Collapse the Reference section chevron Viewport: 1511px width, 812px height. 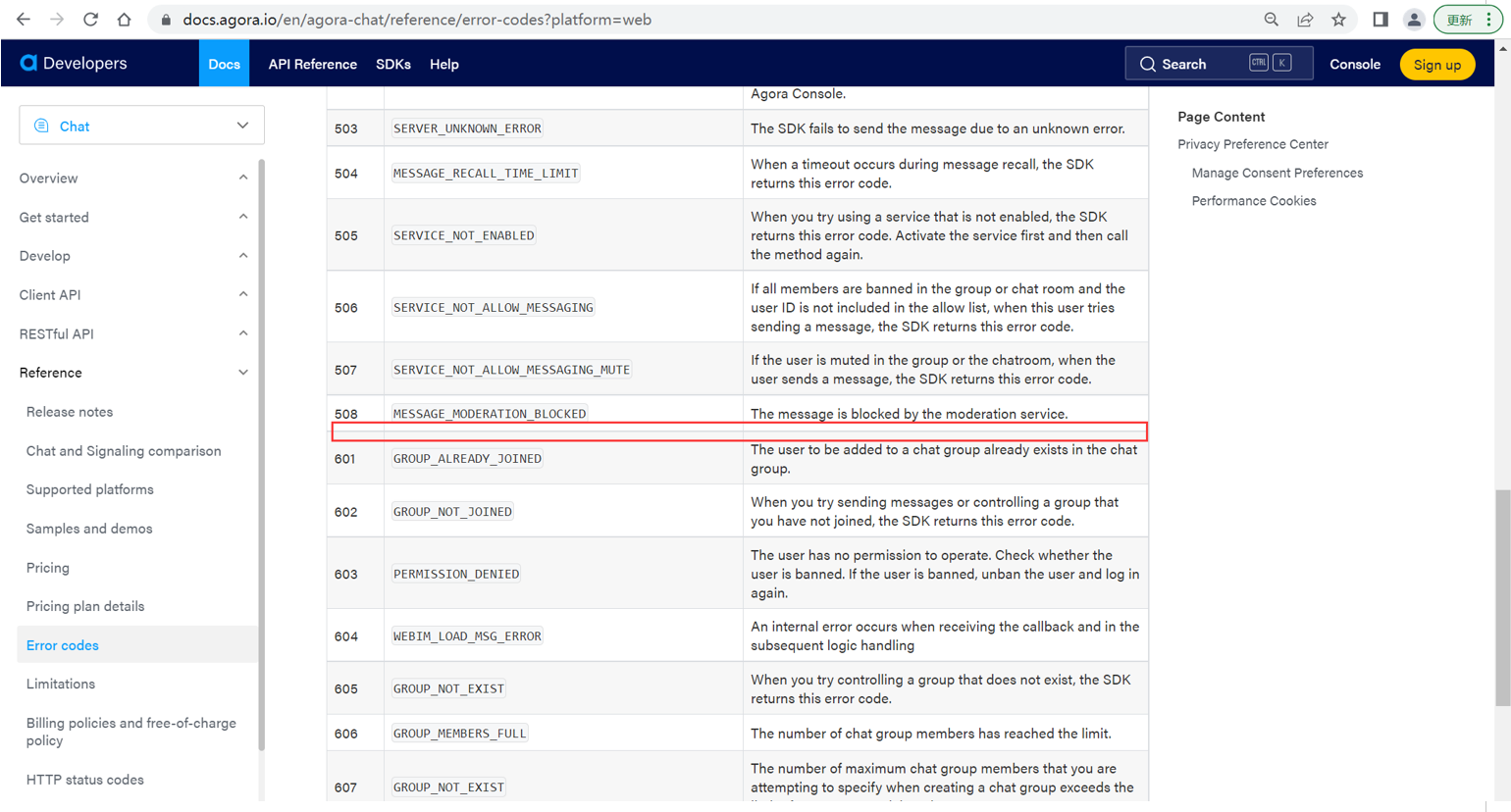242,373
